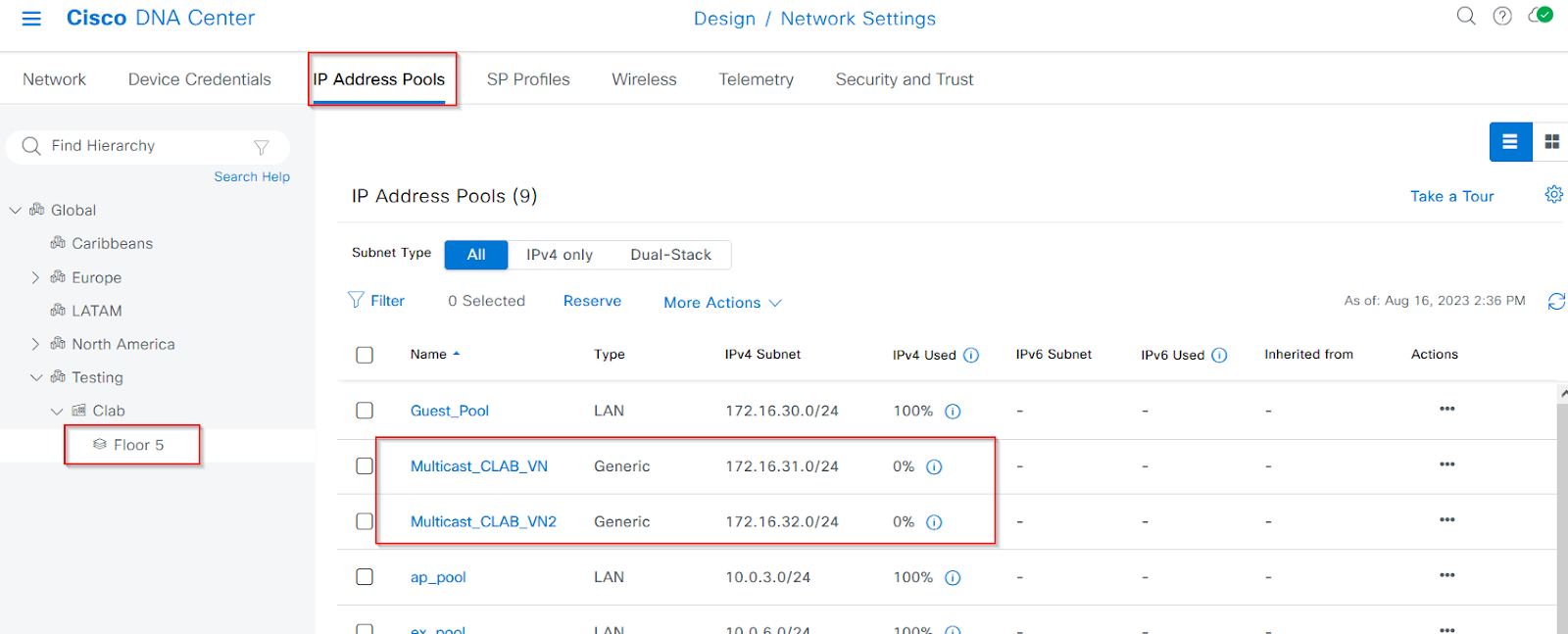The width and height of the screenshot is (1568, 634).
Task: Click the global search magnifier icon
Action: click(x=1466, y=16)
